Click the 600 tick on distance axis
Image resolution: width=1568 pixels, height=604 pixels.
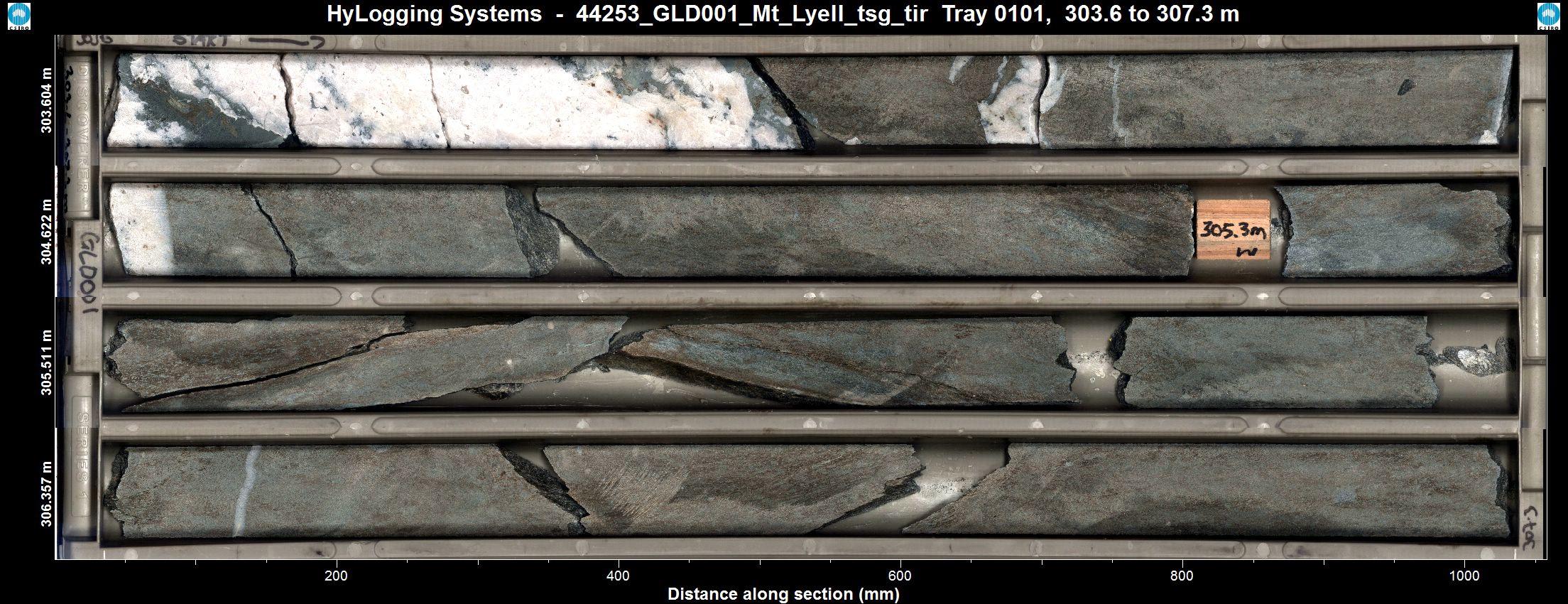click(900, 576)
